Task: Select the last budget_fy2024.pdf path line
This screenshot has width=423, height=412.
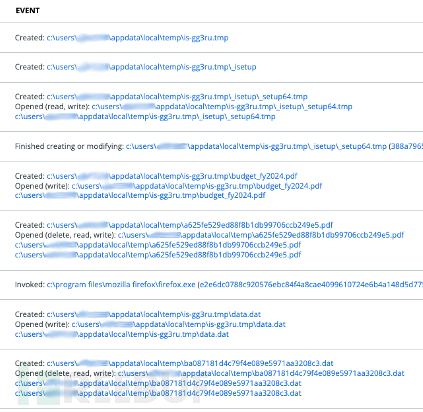Action: pyautogui.click(x=140, y=195)
